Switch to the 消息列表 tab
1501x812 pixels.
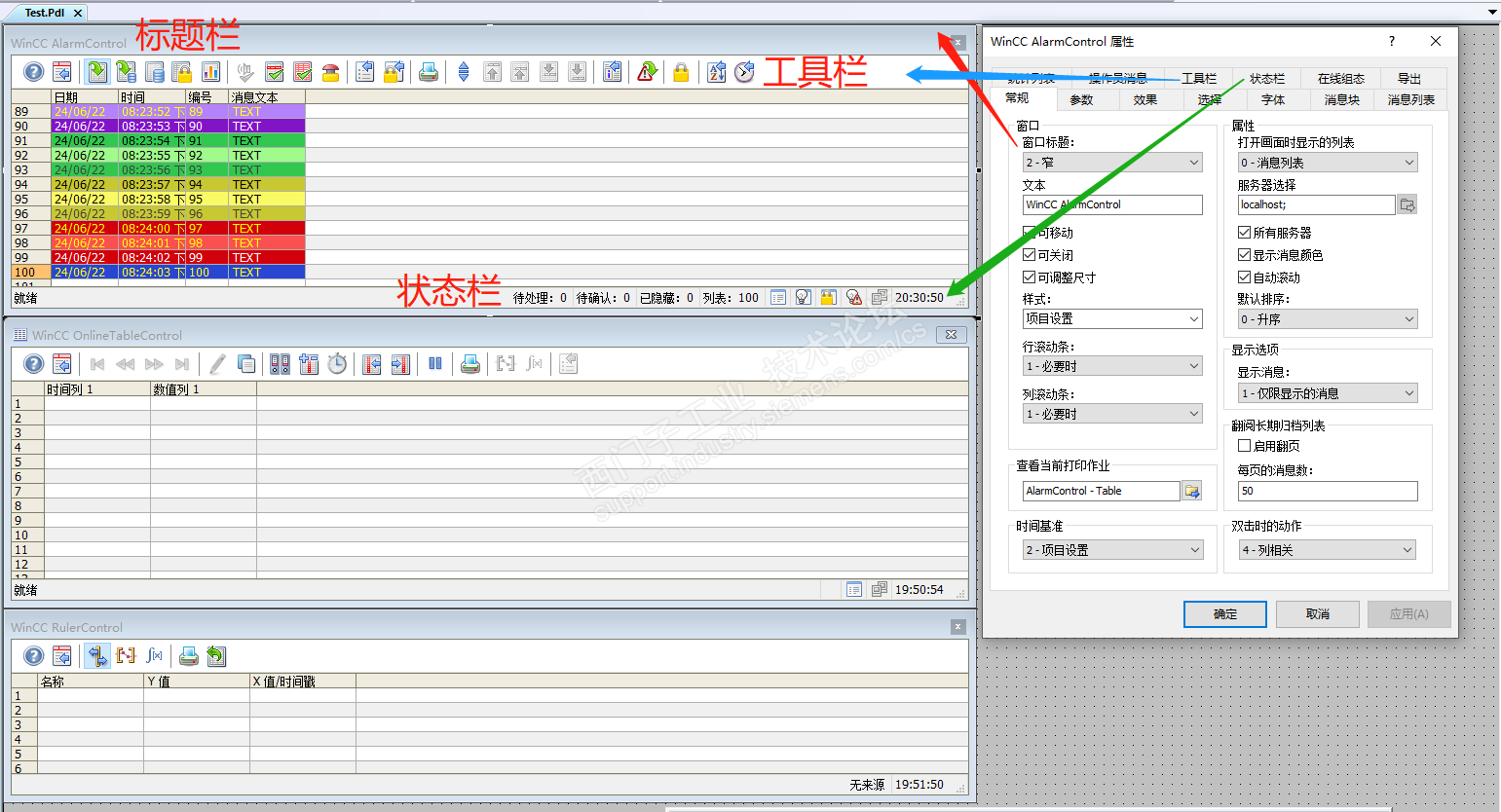tap(1410, 99)
